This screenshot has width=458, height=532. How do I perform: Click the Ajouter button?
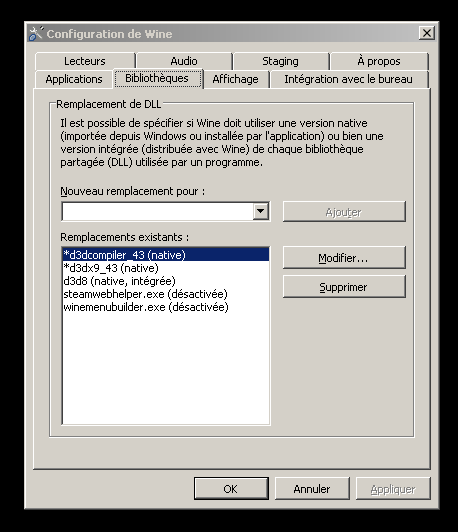pos(344,212)
